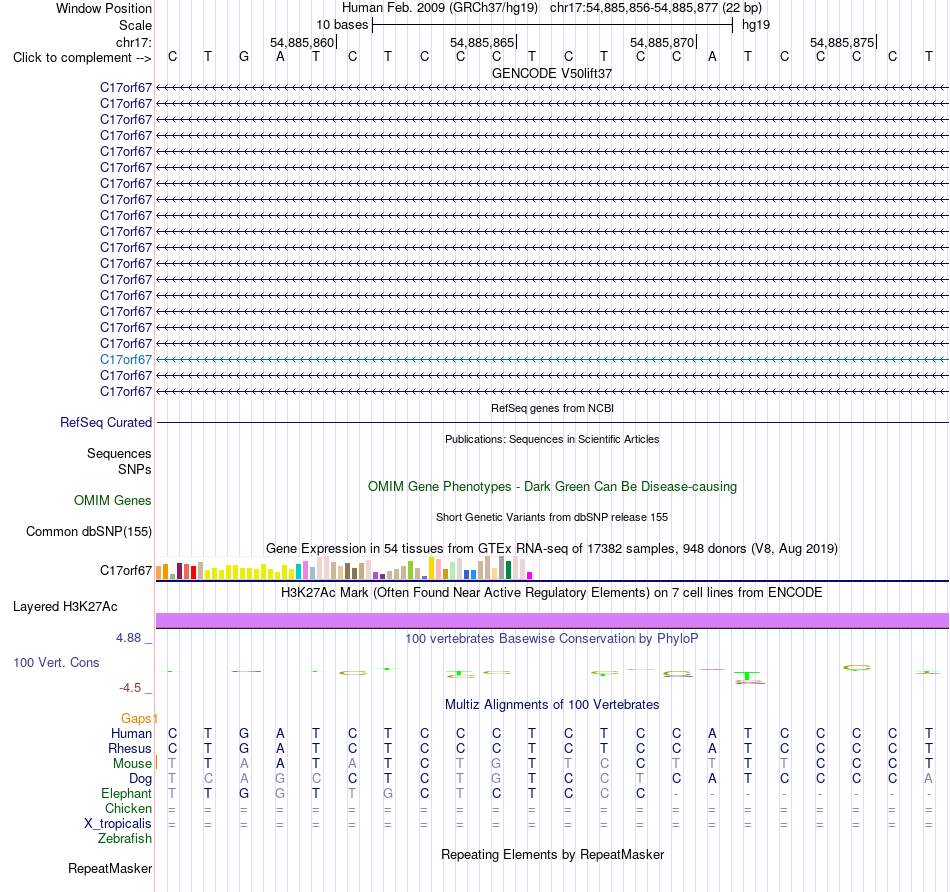Click the -4.5 PhyloP lower scale value
The width and height of the screenshot is (950, 892).
[x=130, y=688]
